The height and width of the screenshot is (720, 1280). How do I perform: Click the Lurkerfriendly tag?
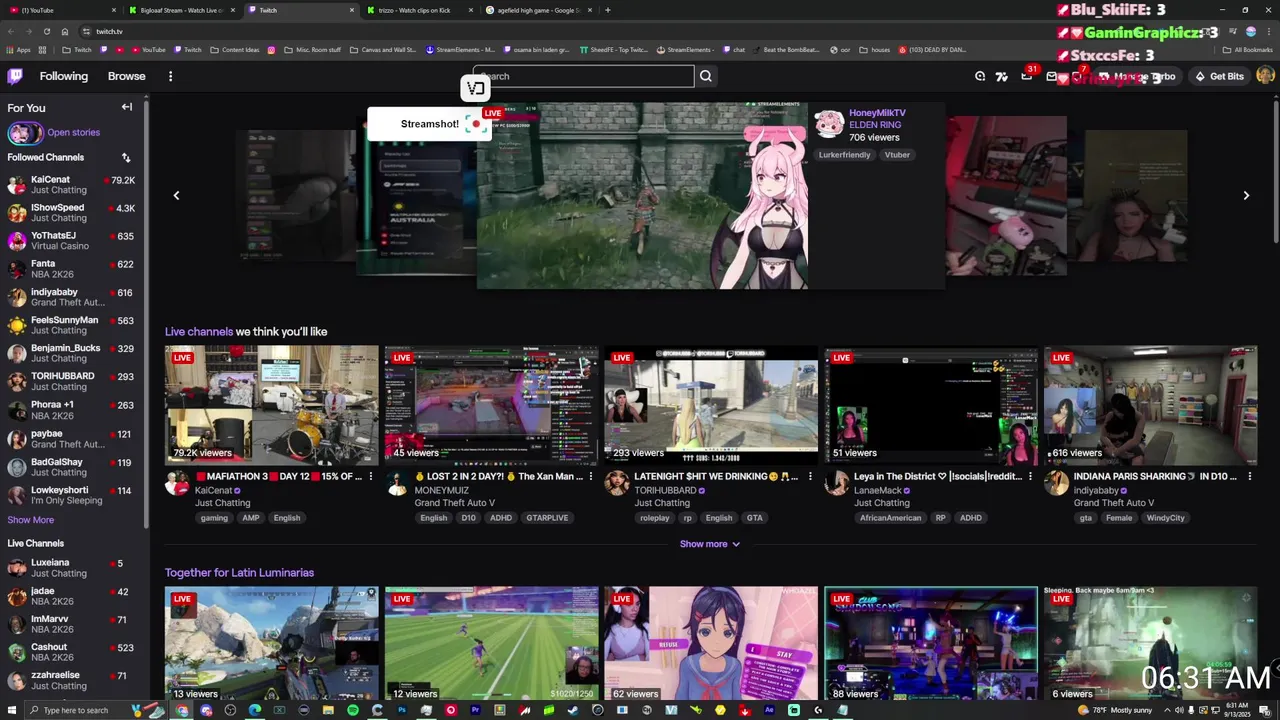pyautogui.click(x=845, y=155)
